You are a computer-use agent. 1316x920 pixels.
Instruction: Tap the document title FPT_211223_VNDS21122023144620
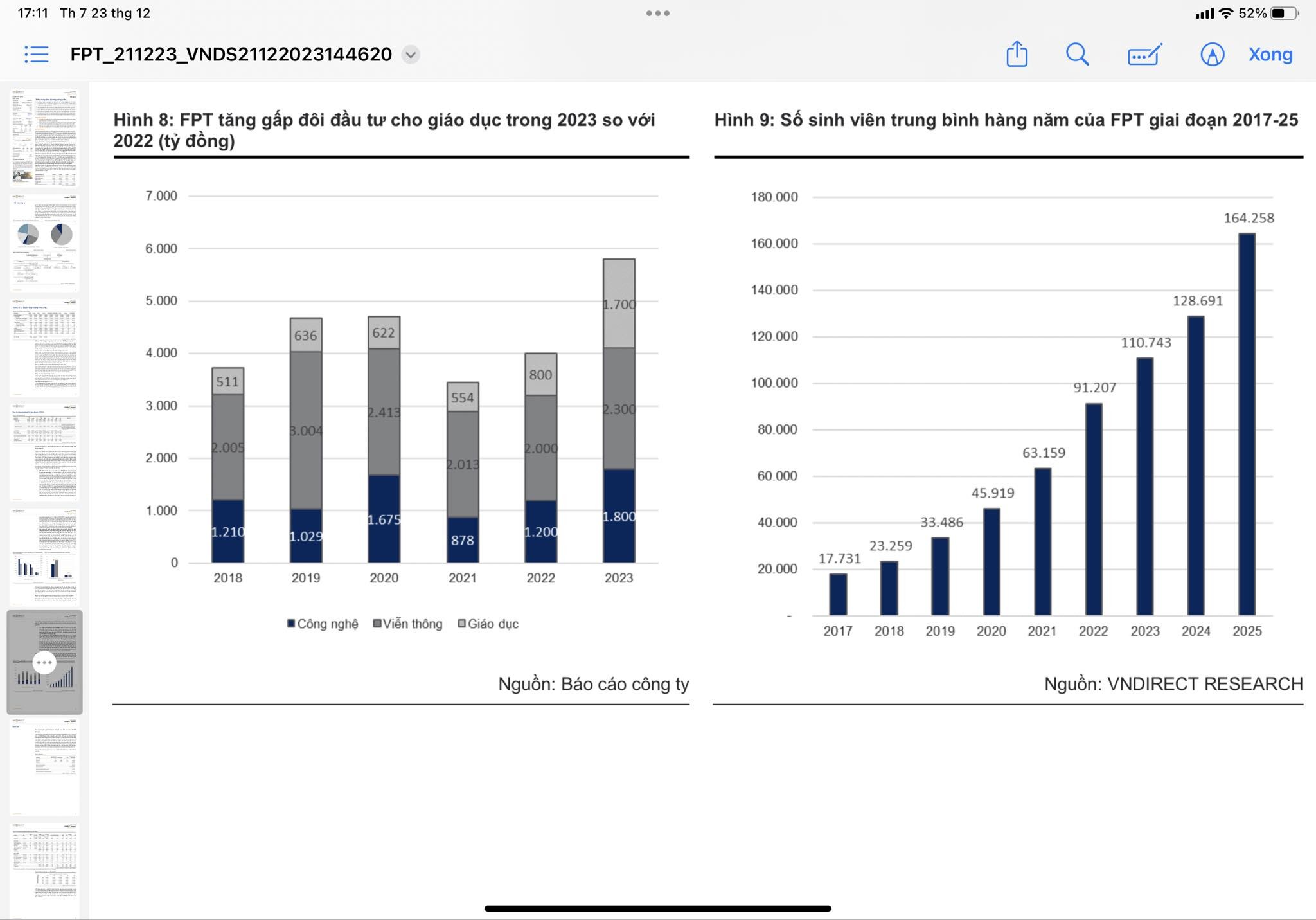click(231, 55)
